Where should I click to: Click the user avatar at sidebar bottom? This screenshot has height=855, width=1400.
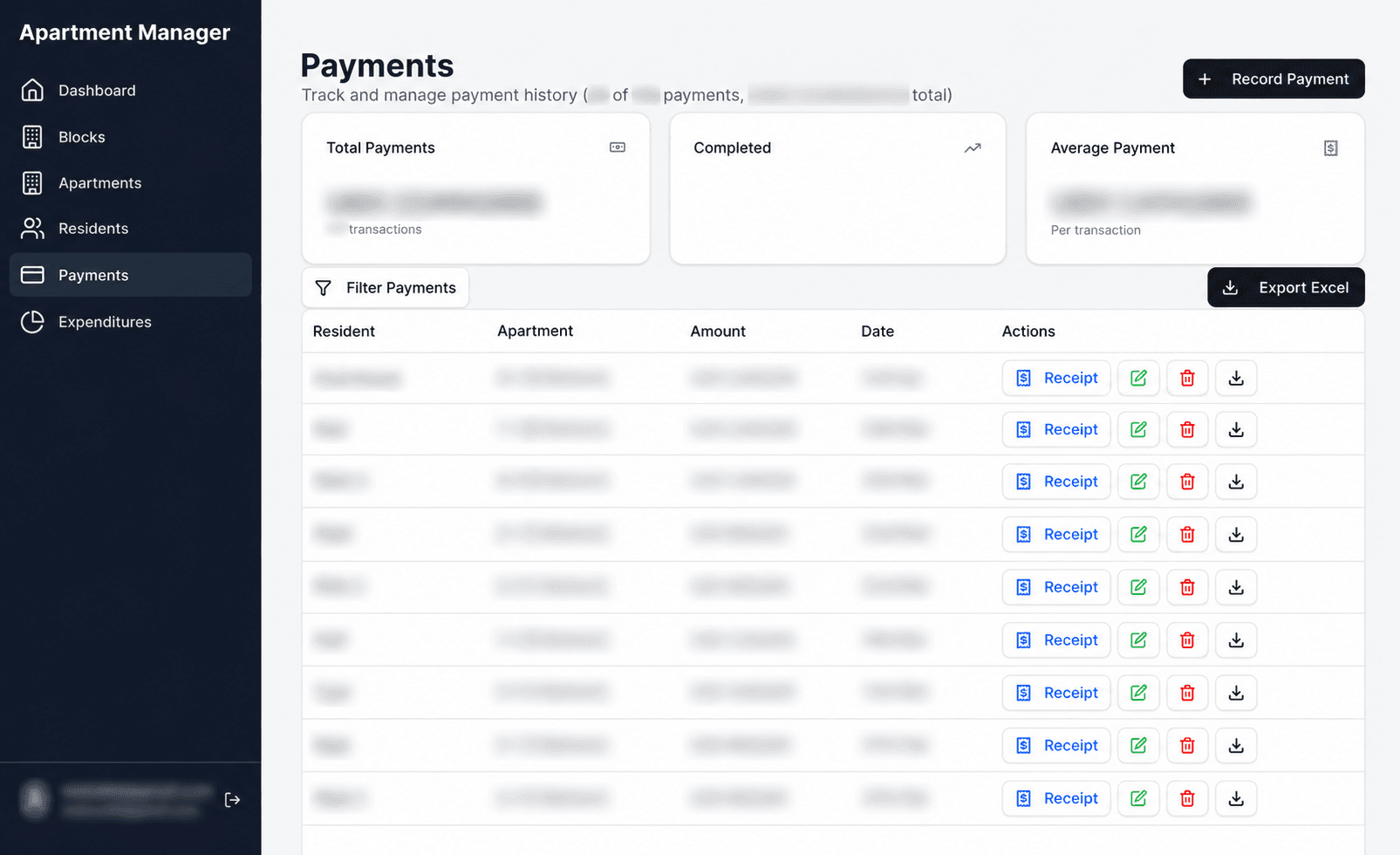point(35,799)
